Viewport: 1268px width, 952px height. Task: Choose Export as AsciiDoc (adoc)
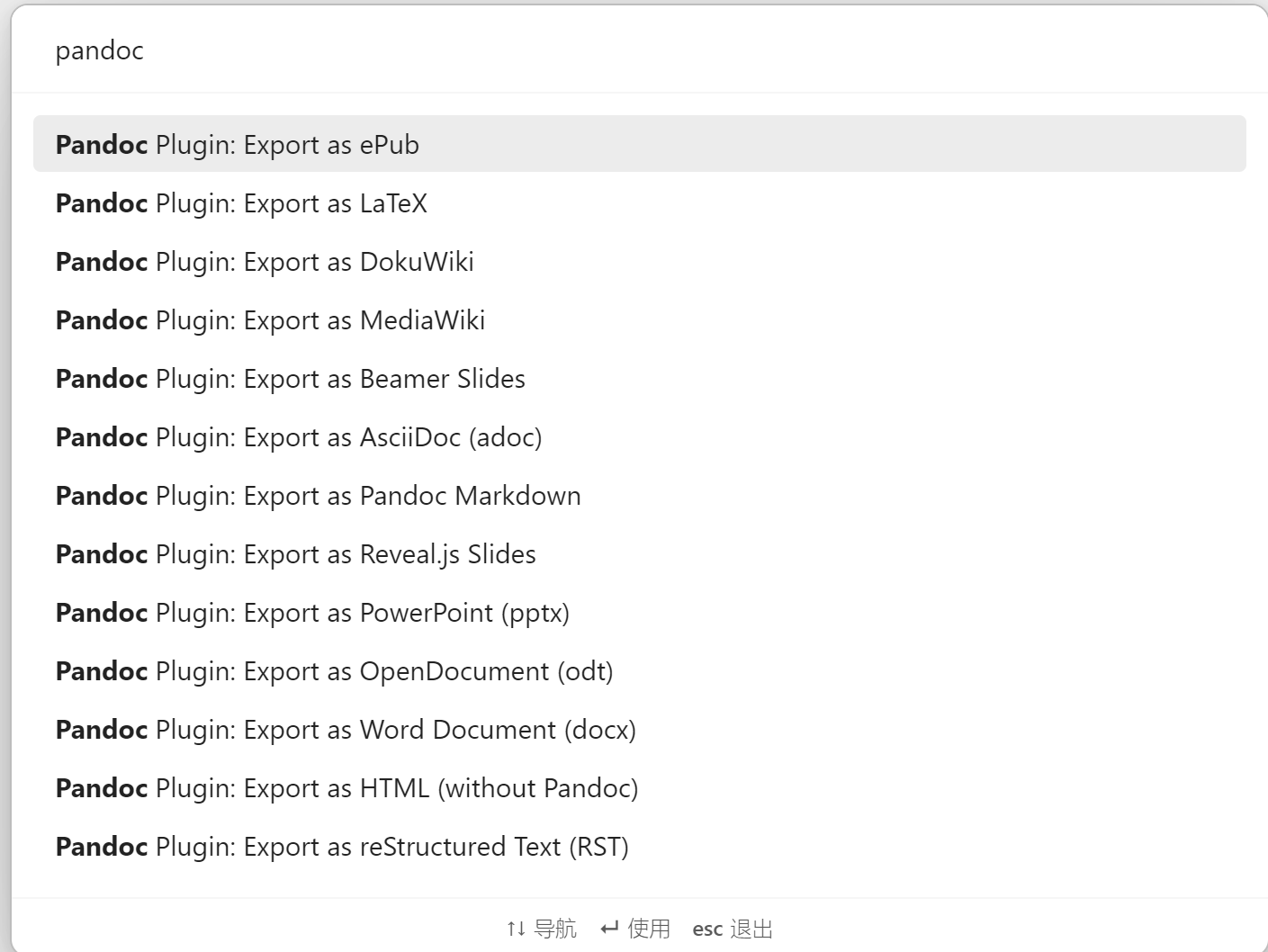click(299, 436)
